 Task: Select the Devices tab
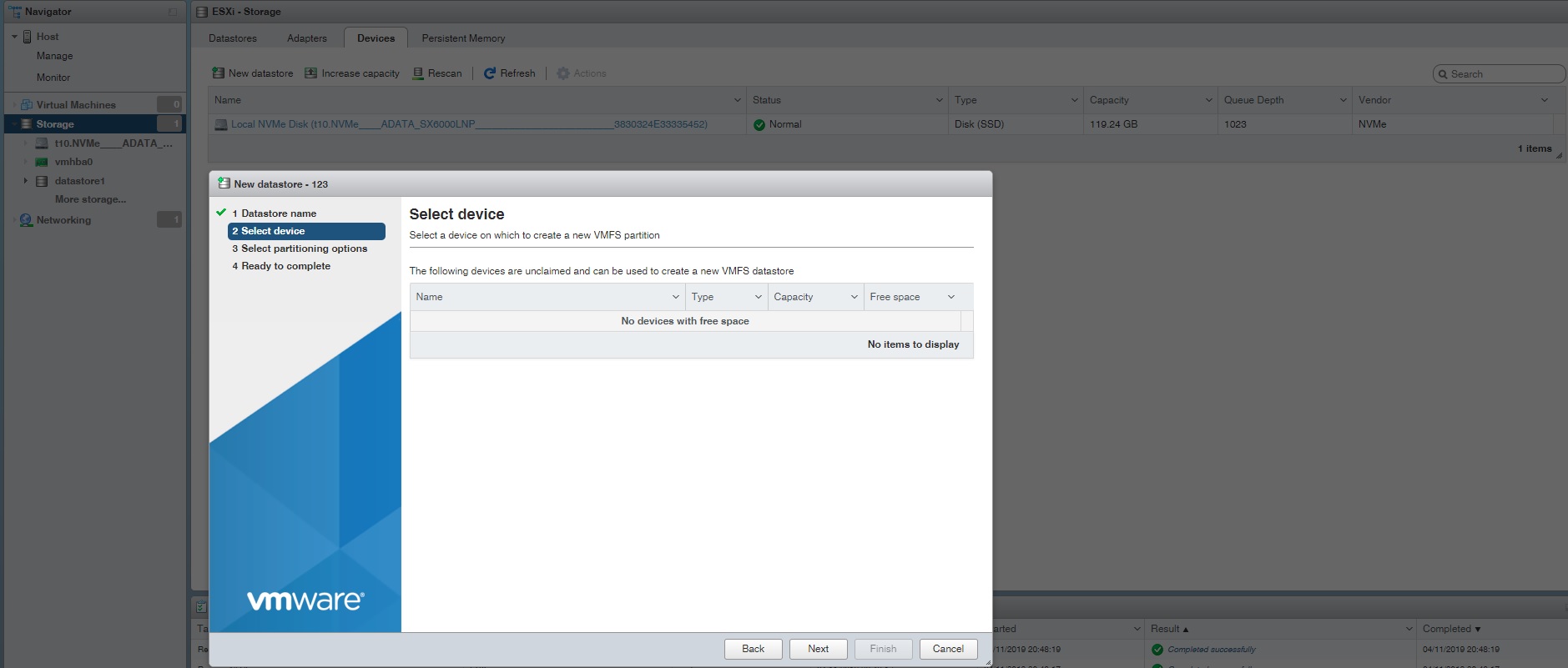tap(376, 38)
